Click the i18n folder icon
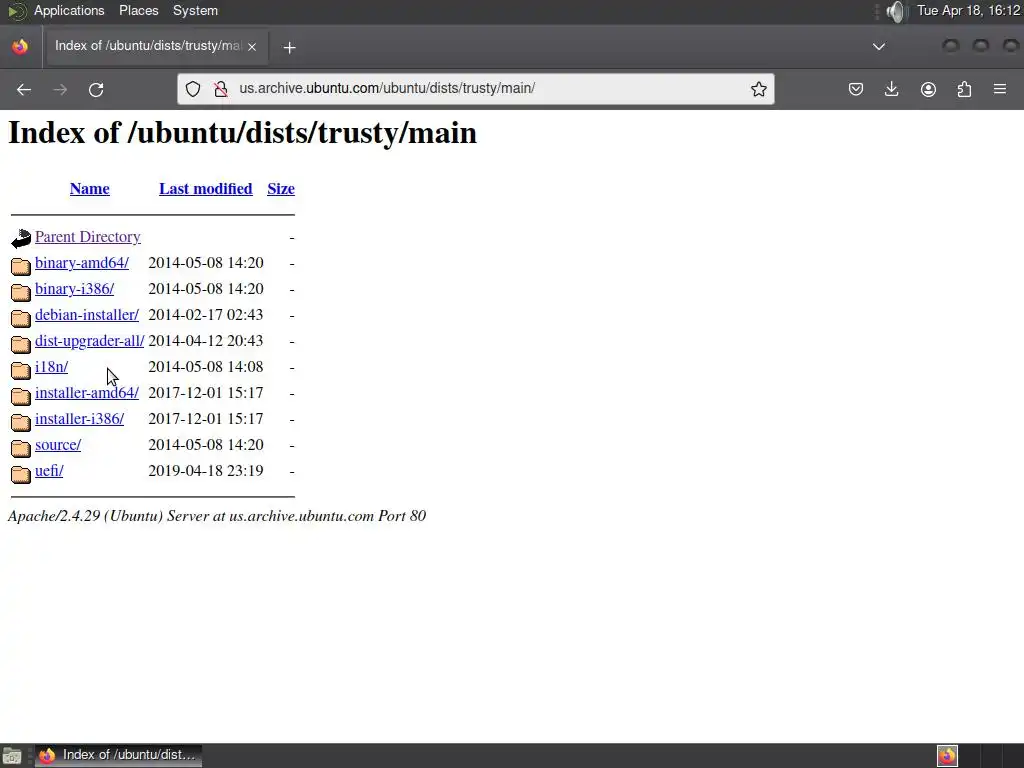Screen dimensions: 1024x768 point(21,370)
